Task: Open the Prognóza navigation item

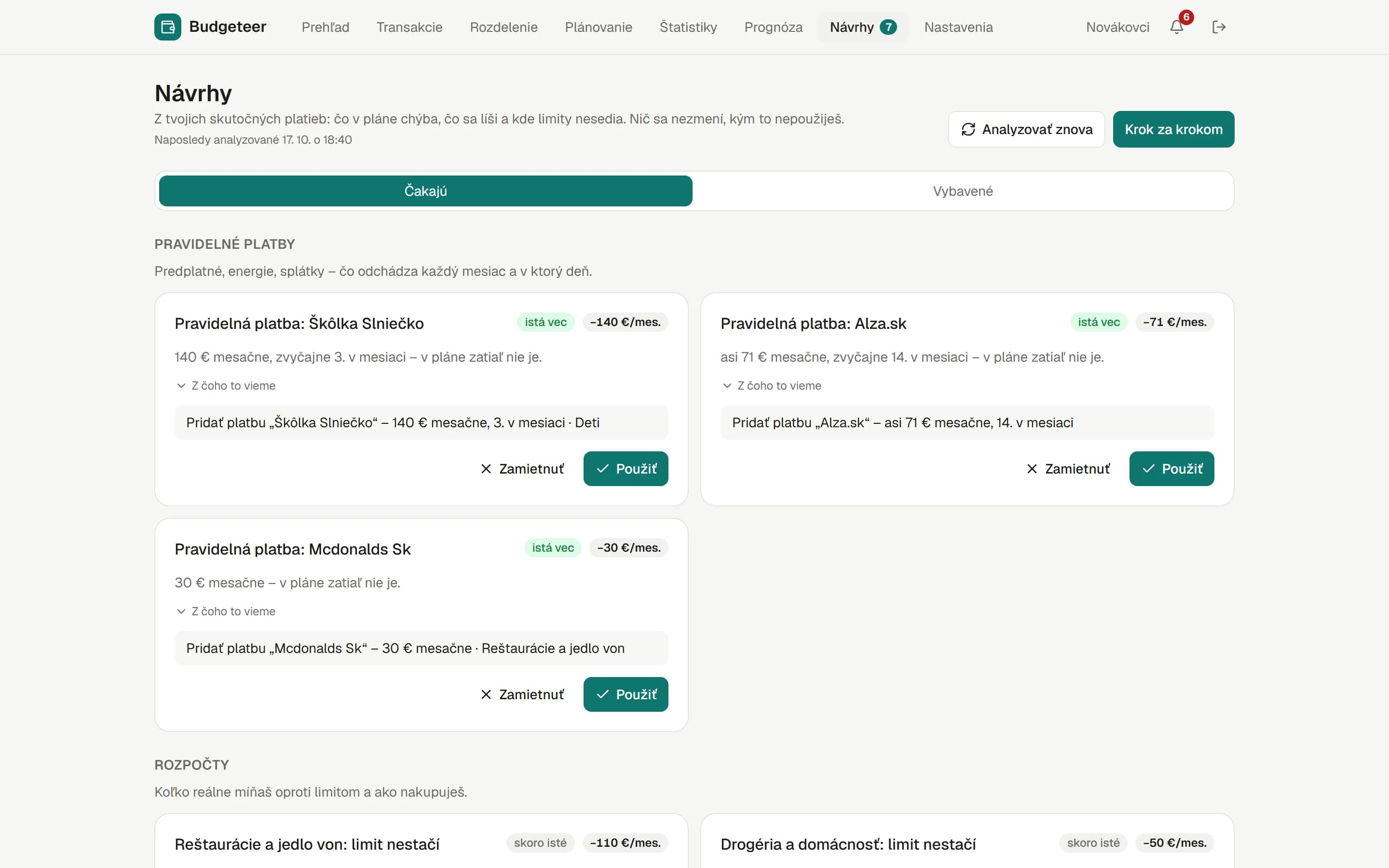Action: (773, 27)
